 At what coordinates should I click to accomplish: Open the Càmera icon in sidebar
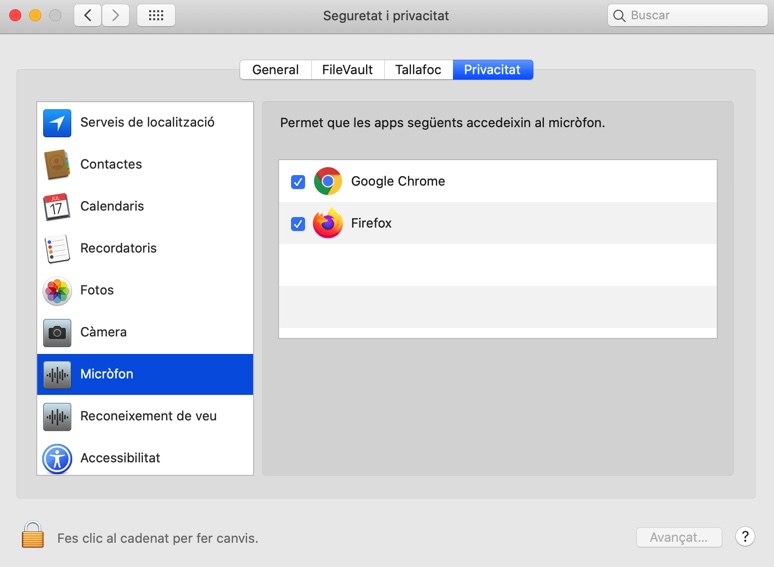[x=57, y=333]
